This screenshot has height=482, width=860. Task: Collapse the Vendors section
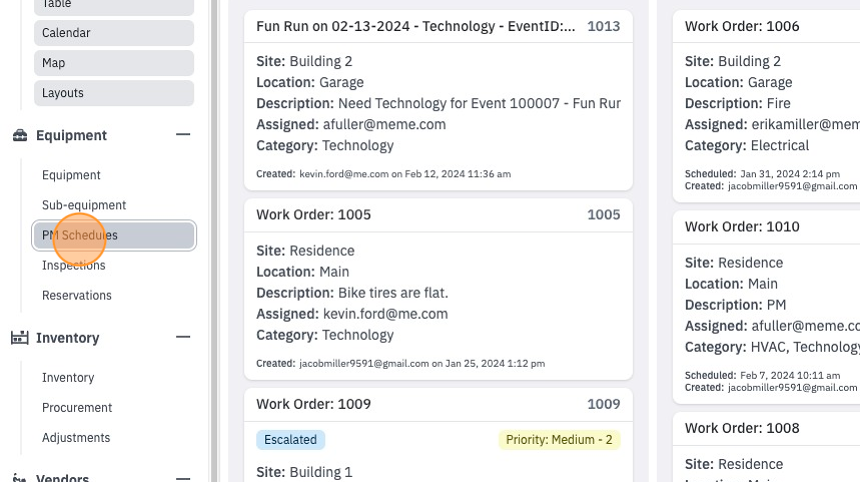[x=183, y=478]
